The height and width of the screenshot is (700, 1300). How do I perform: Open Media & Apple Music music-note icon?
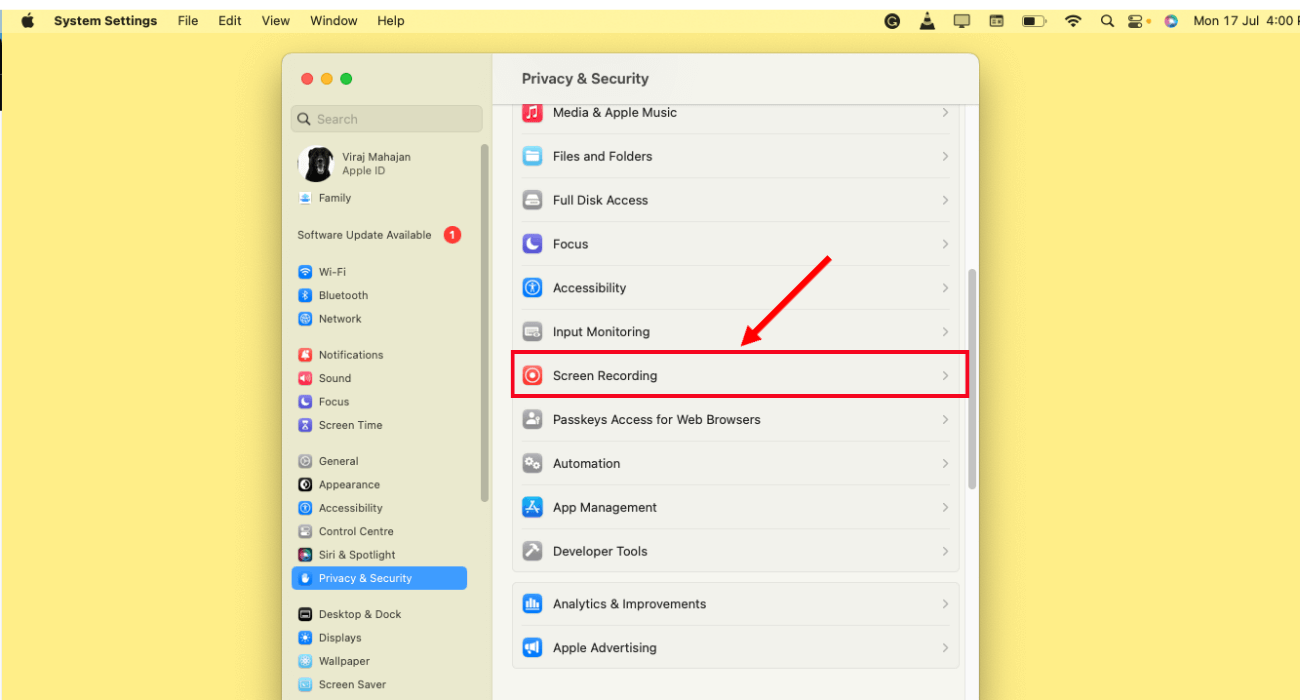533,112
